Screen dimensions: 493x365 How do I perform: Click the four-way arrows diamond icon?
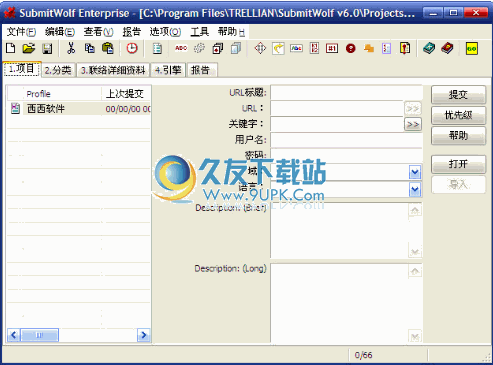tap(260, 48)
